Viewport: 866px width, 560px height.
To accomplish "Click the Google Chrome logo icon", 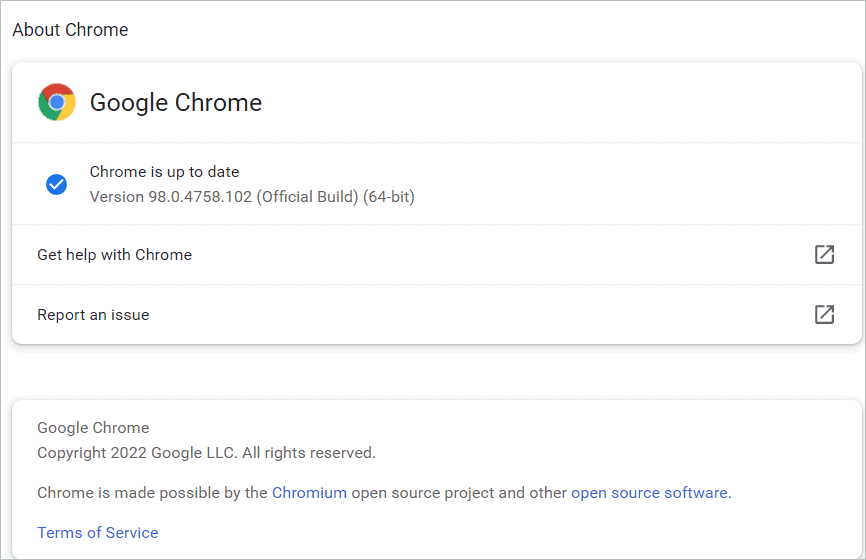I will pyautogui.click(x=57, y=102).
